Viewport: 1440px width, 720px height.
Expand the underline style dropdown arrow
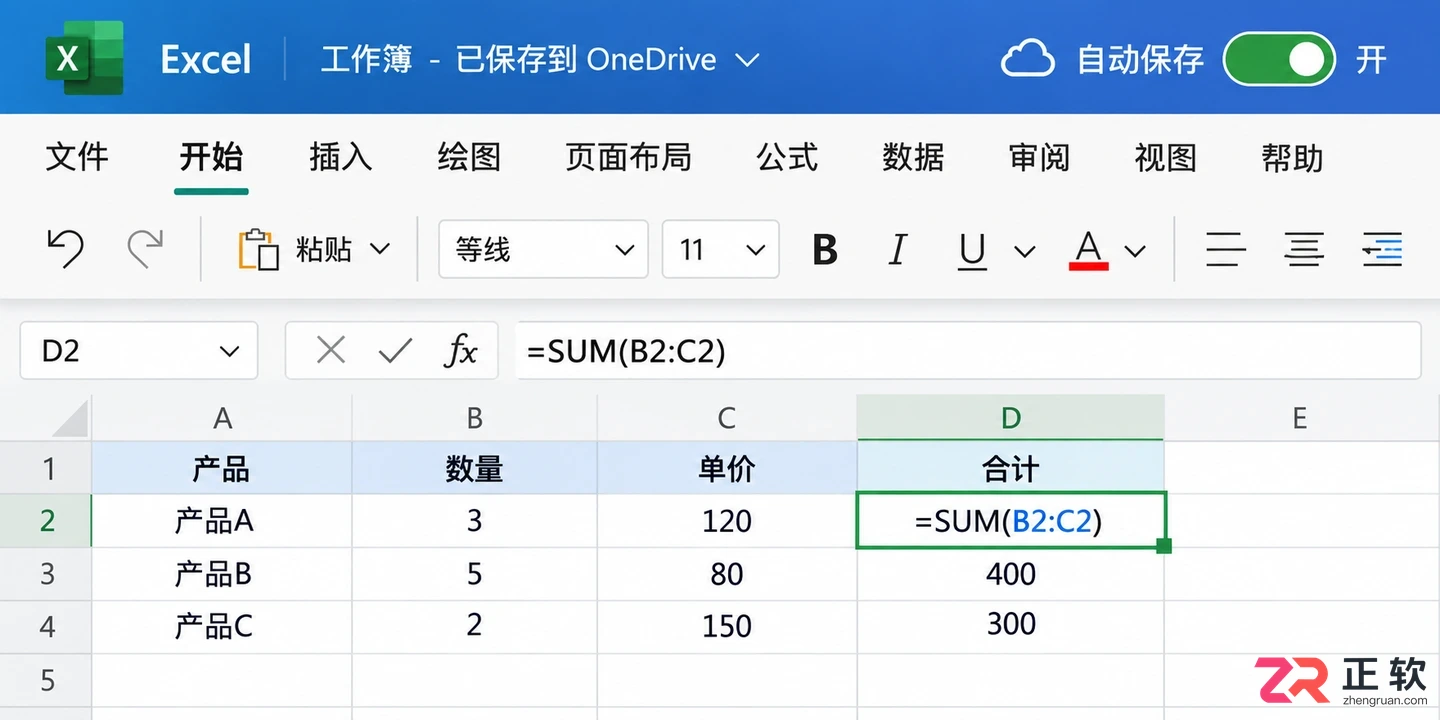pos(1025,250)
